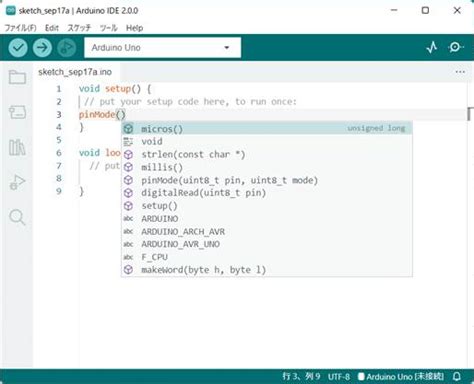Screen dimensions: 474x384
Task: Click the cube icon beside strlen suggestion
Action: point(128,155)
